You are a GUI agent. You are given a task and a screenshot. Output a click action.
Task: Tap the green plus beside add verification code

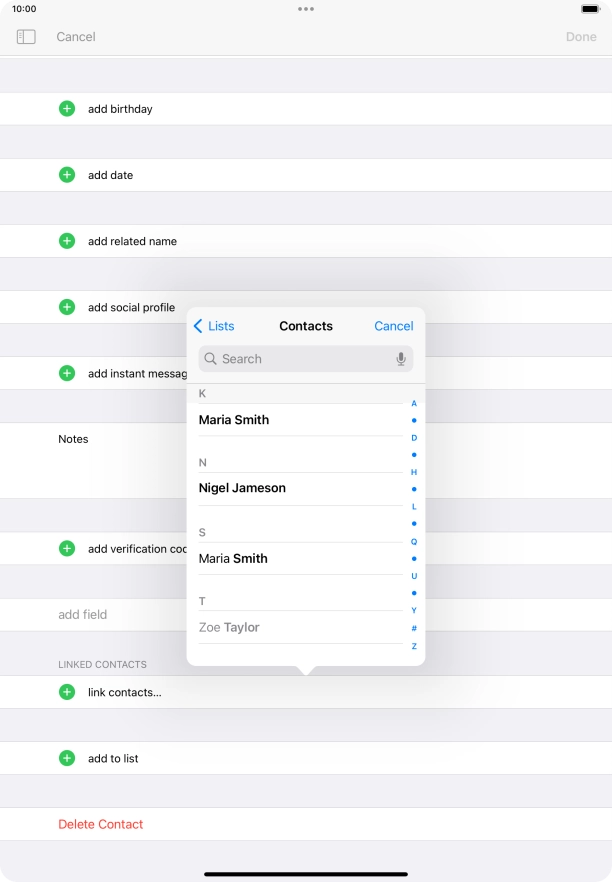click(x=67, y=548)
